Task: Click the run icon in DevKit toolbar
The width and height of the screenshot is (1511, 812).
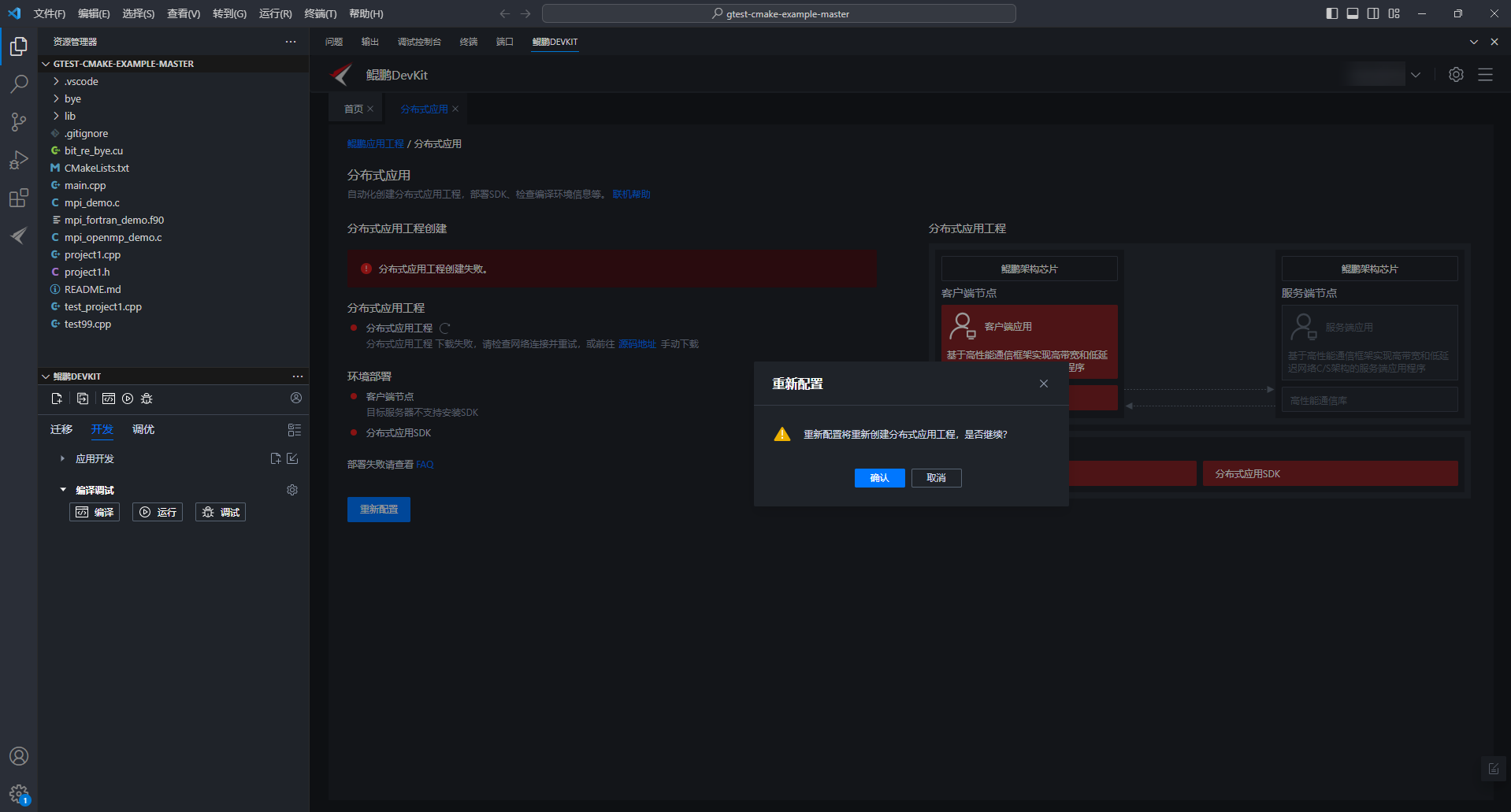Action: point(128,399)
